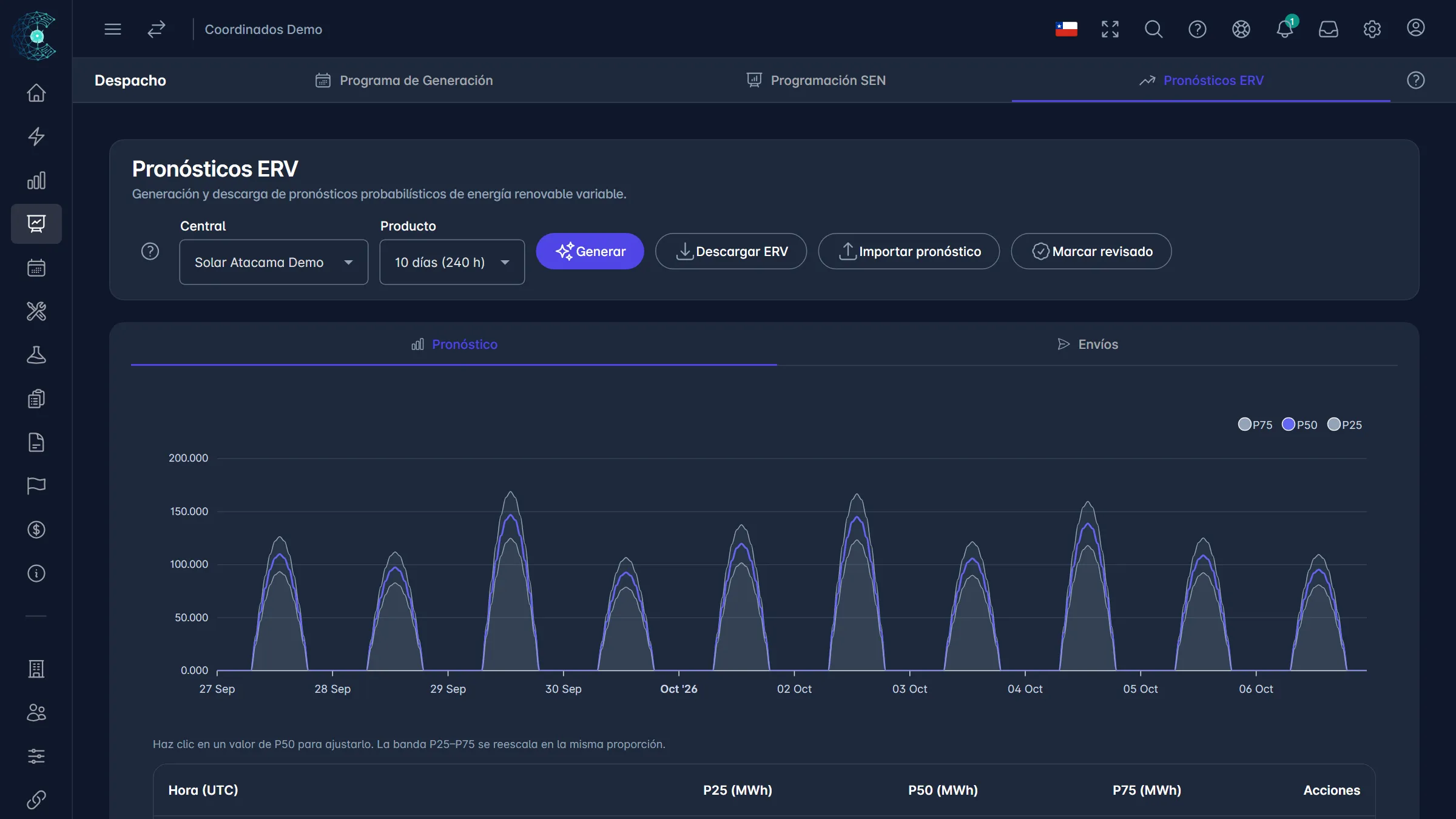
Task: Toggle P50 series in chart legend
Action: [x=1299, y=425]
